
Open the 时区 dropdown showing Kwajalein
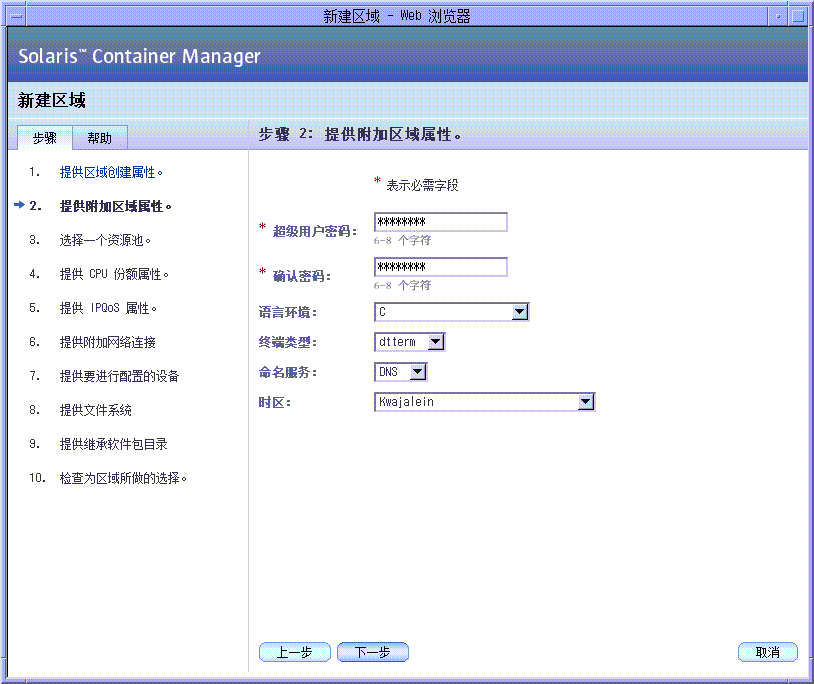484,402
